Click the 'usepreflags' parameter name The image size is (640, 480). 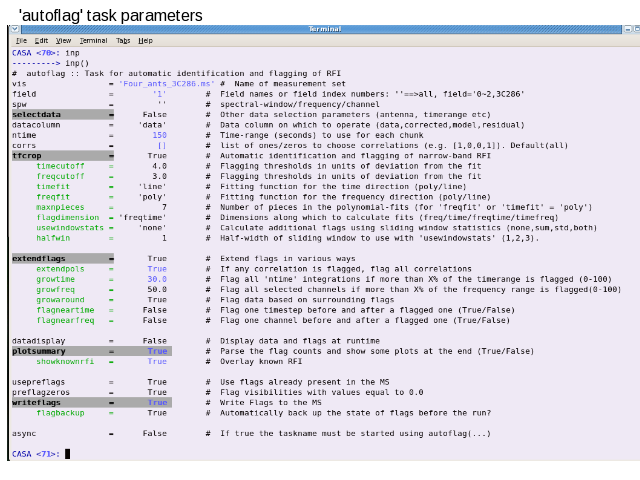coord(38,382)
